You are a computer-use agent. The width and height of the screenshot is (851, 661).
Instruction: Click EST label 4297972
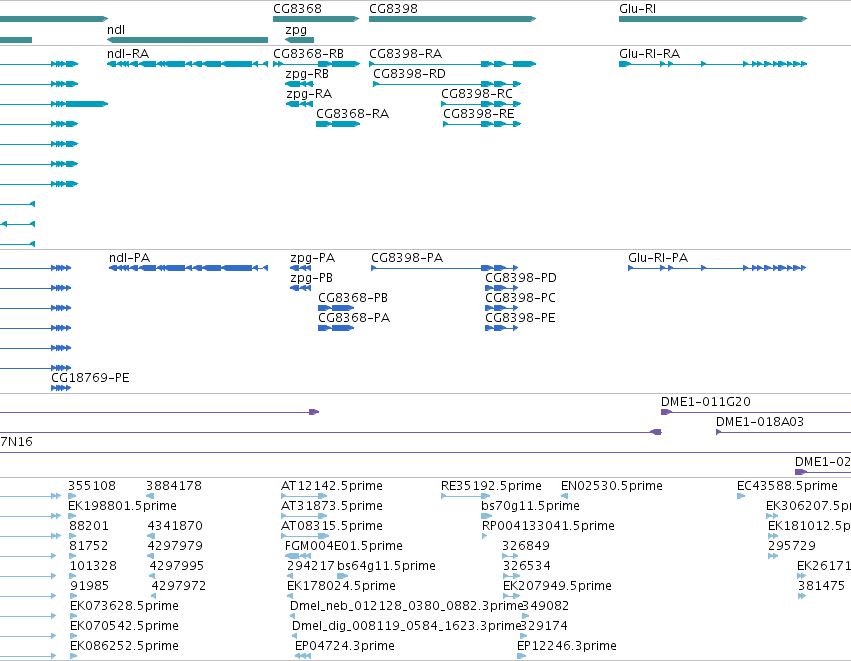[179, 586]
